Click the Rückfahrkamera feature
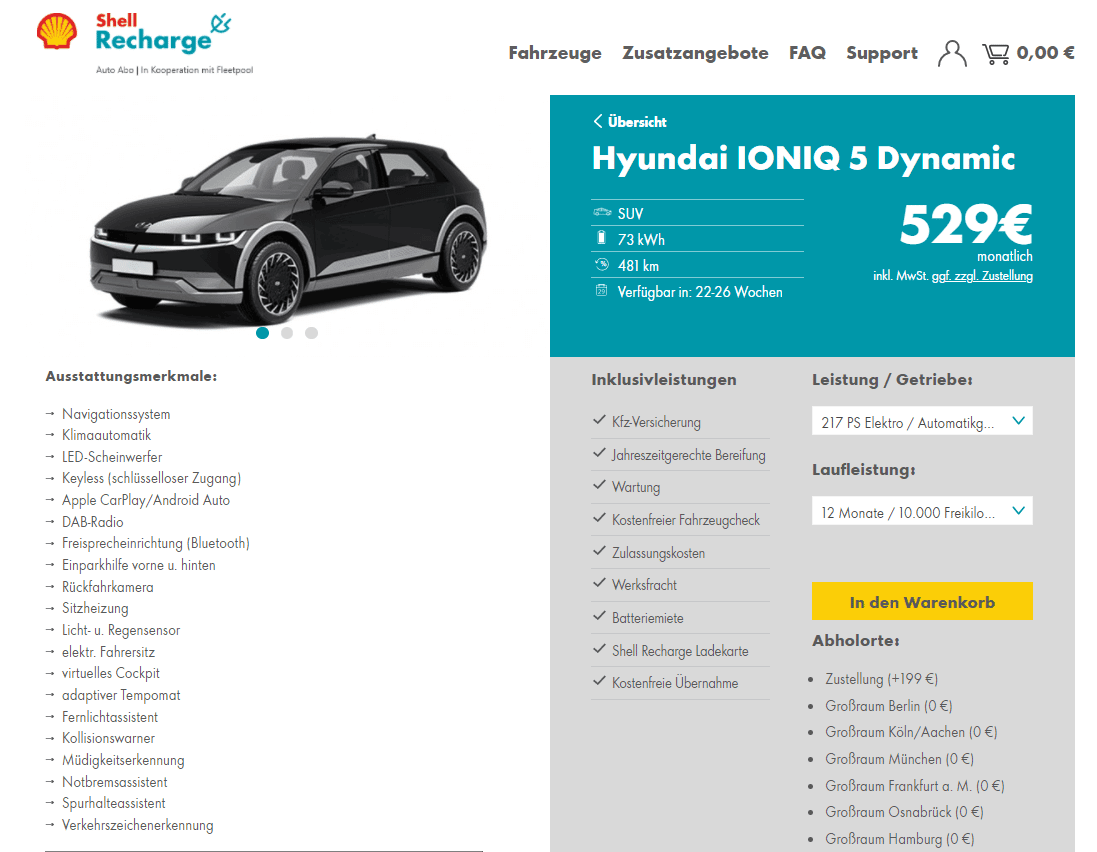Screen dimensions: 1097x852 (x=108, y=587)
